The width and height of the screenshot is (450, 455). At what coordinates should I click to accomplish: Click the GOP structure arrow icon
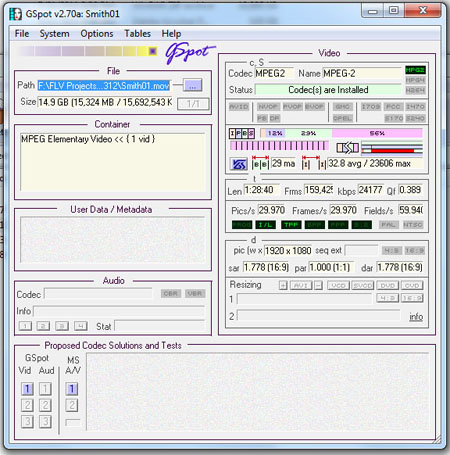click(x=347, y=147)
